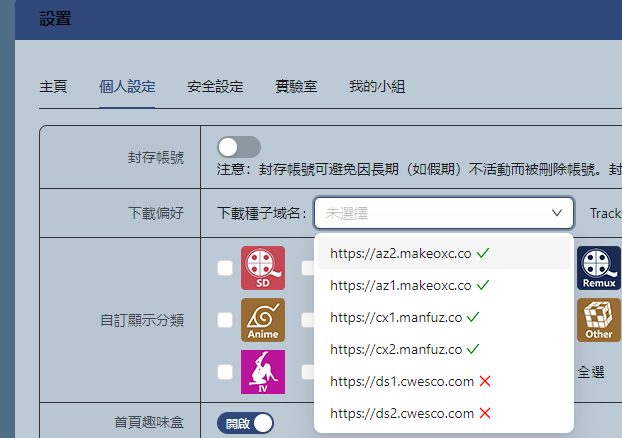Click the 首頁趣味盒 row label

(x=149, y=422)
